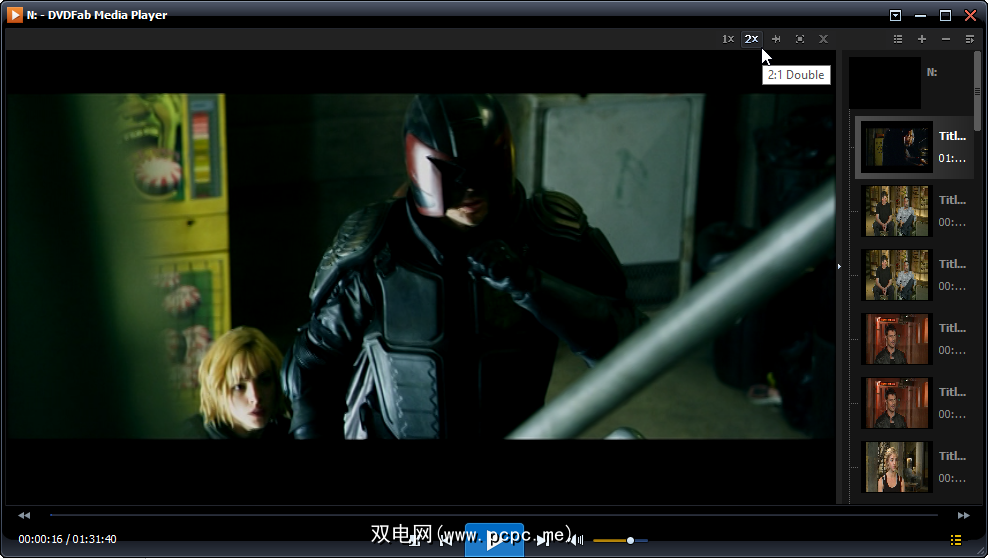This screenshot has height=559, width=989.
Task: Mute audio with the speaker icon
Action: pos(576,540)
